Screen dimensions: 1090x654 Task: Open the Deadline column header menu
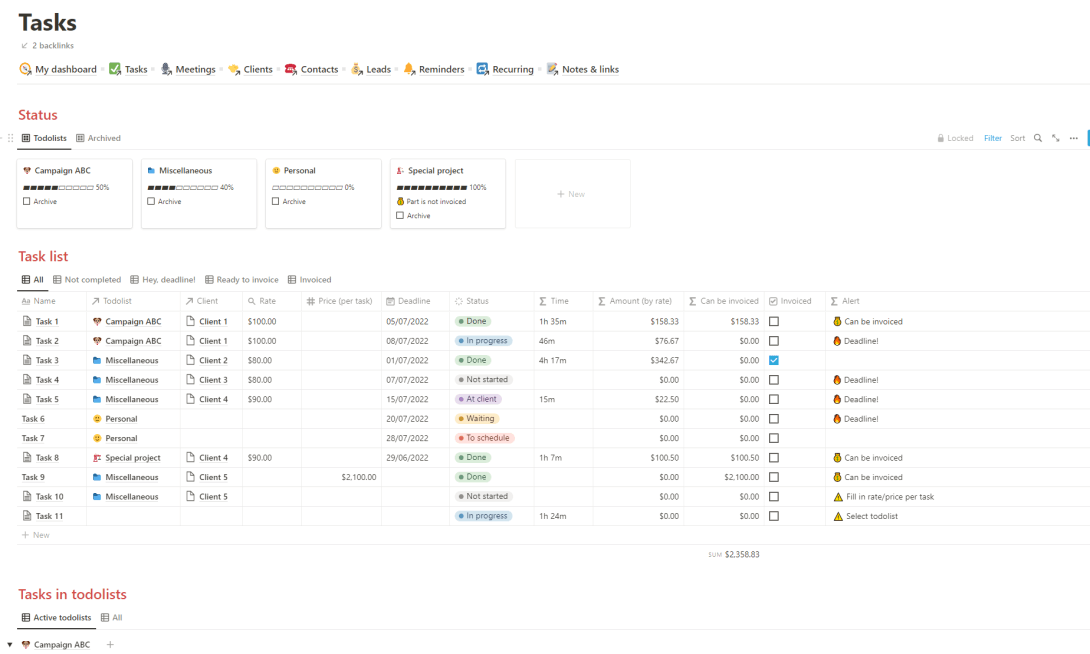pyautogui.click(x=416, y=301)
